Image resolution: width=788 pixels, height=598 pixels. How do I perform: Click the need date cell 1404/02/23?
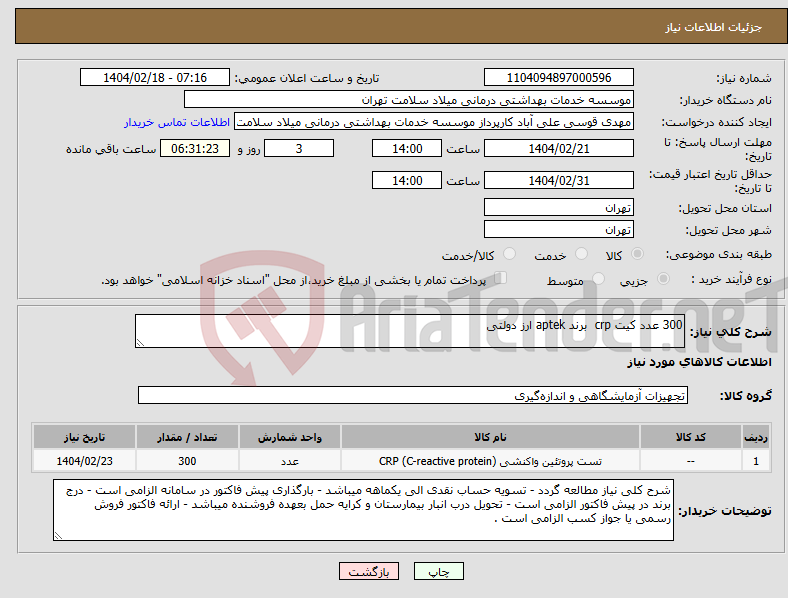tap(84, 461)
